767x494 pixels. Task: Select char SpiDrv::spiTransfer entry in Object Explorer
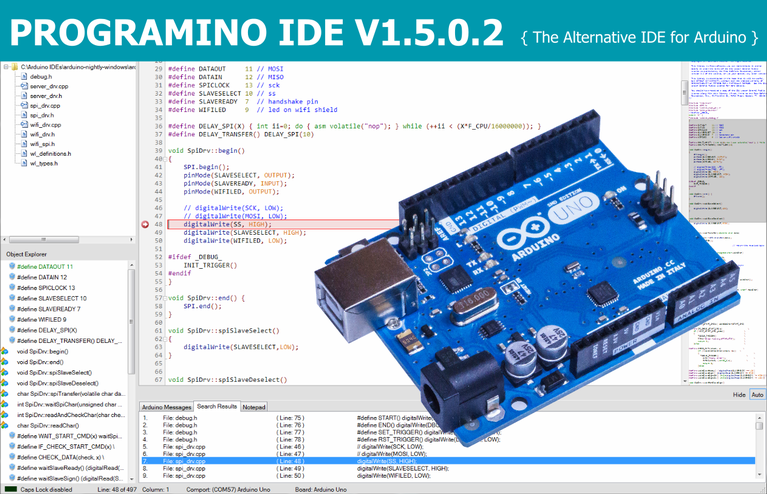point(71,394)
